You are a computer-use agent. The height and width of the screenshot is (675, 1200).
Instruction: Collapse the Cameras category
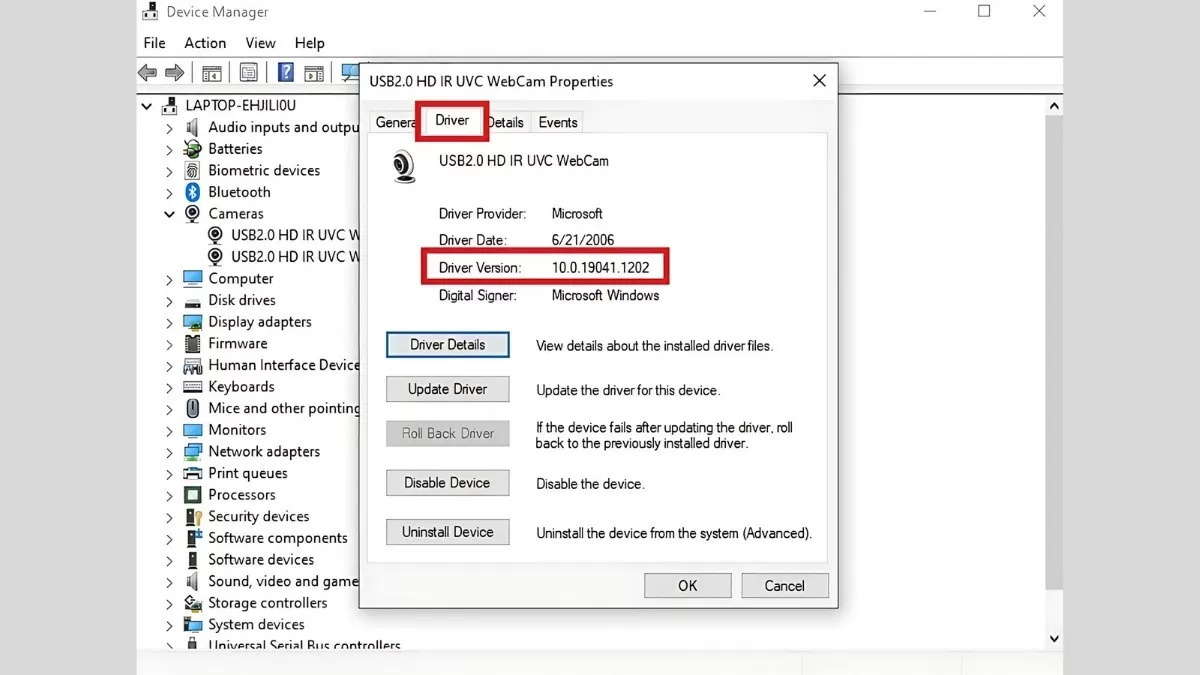tap(169, 214)
